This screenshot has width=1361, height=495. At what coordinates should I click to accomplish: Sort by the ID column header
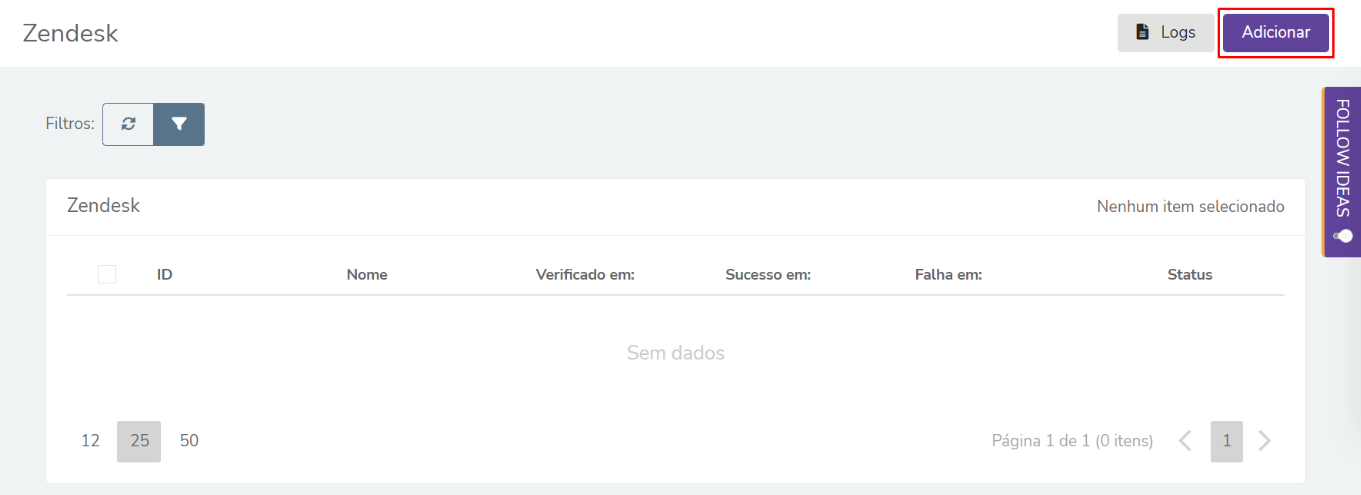click(165, 275)
